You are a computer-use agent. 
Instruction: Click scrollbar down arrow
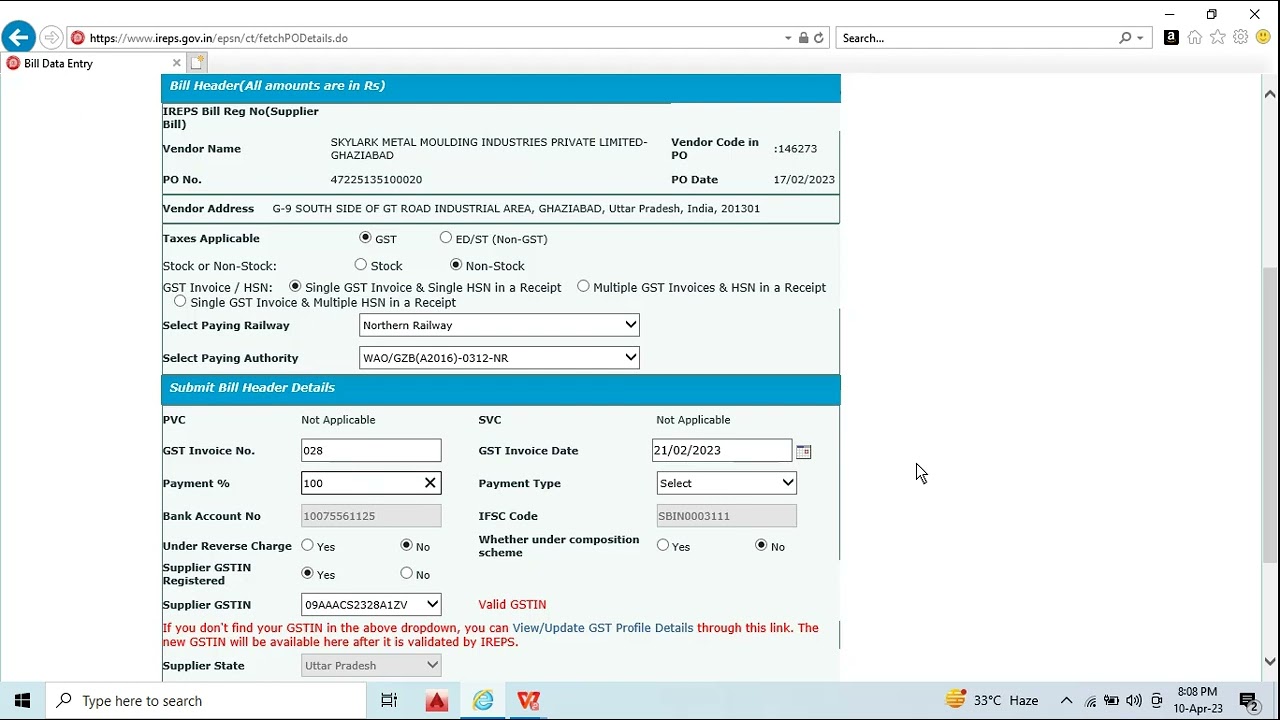pyautogui.click(x=1270, y=661)
